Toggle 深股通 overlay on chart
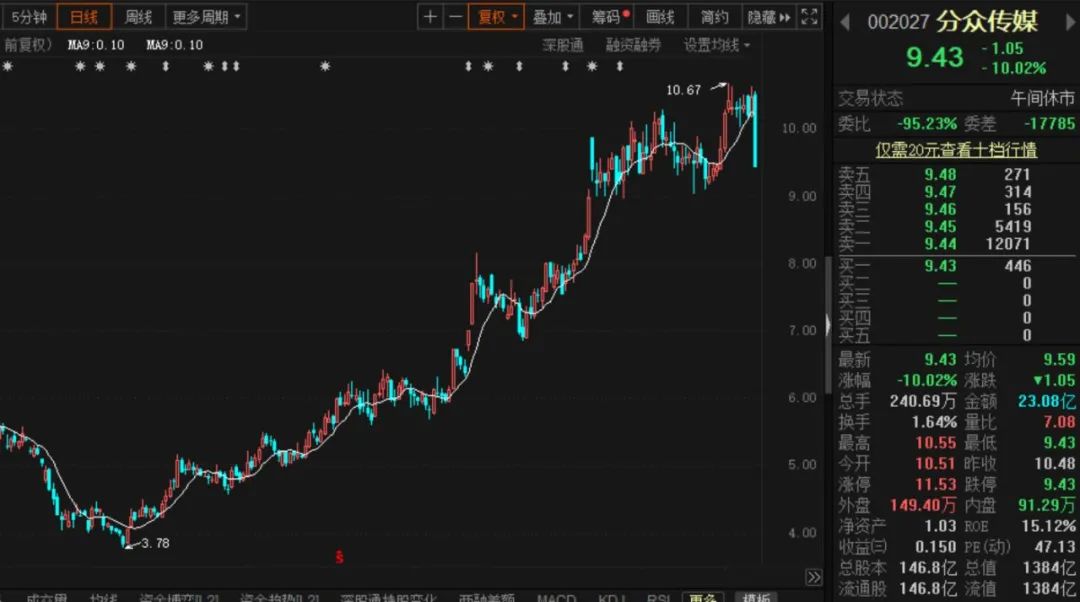Viewport: 1080px width, 602px height. click(x=563, y=45)
